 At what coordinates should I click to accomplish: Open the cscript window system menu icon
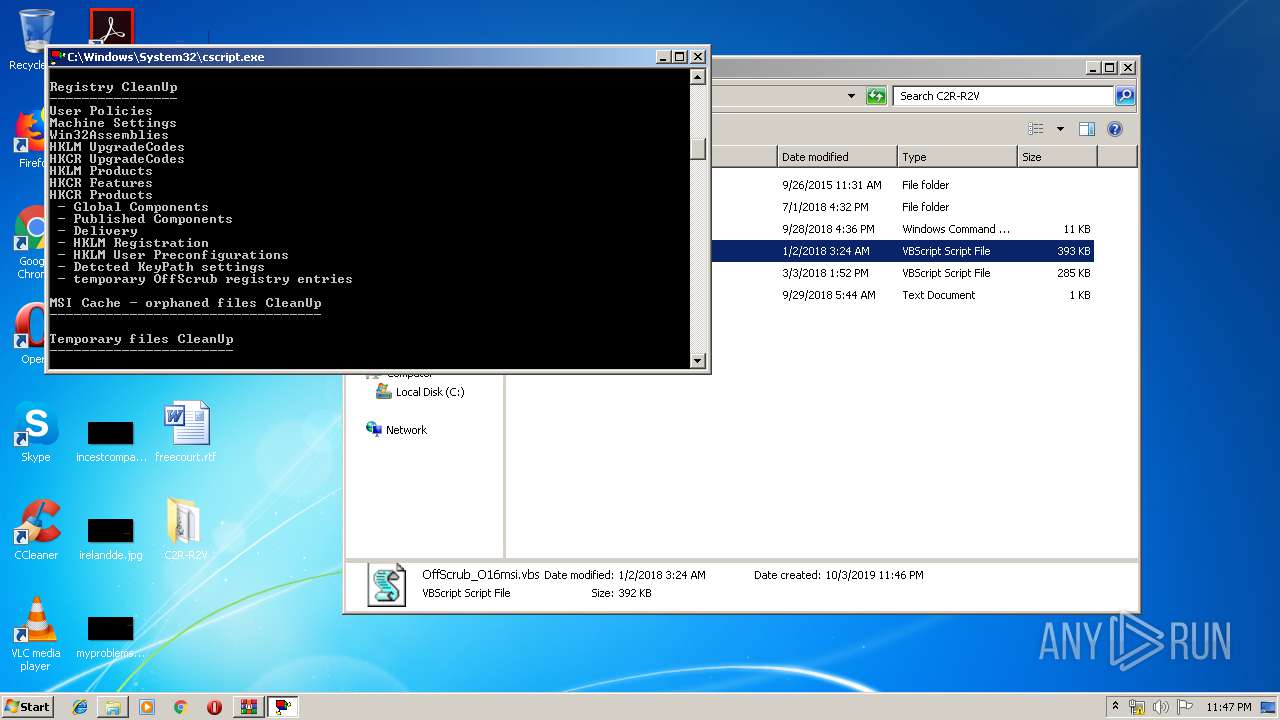58,57
